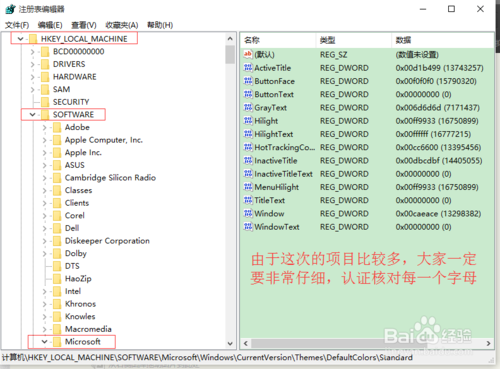Screen dimensions: 500x369
Task: Click the InactiveTitleText DWORD value icon
Action: point(248,174)
